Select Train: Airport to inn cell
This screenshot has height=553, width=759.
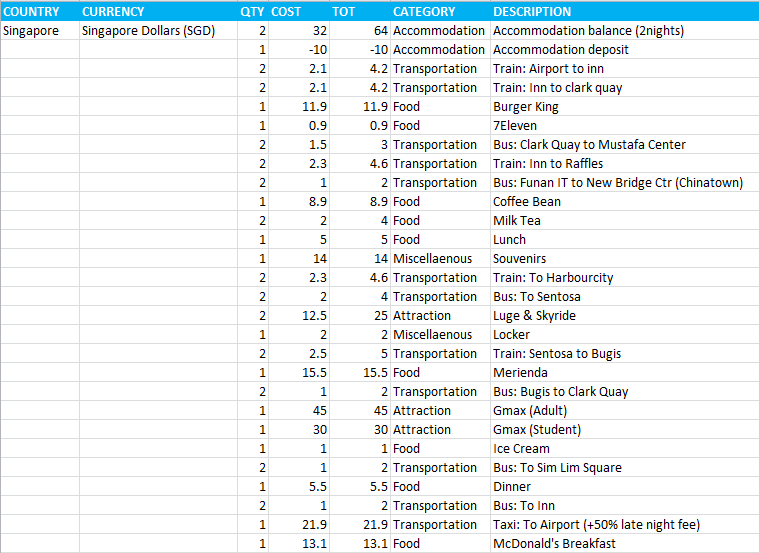tap(624, 68)
